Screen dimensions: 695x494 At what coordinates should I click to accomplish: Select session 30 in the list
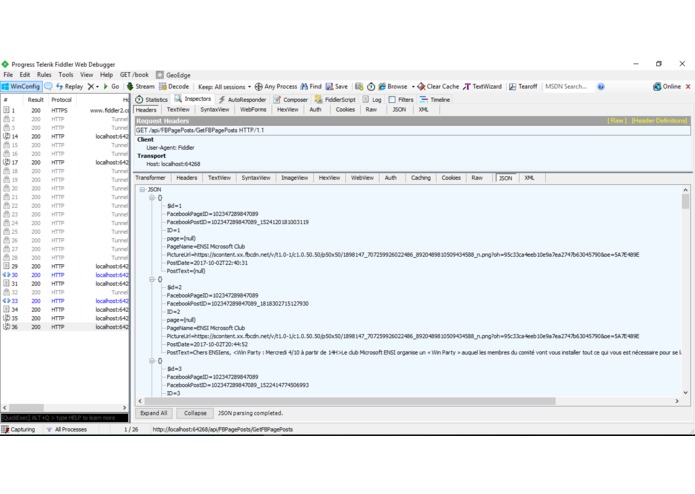coord(65,275)
